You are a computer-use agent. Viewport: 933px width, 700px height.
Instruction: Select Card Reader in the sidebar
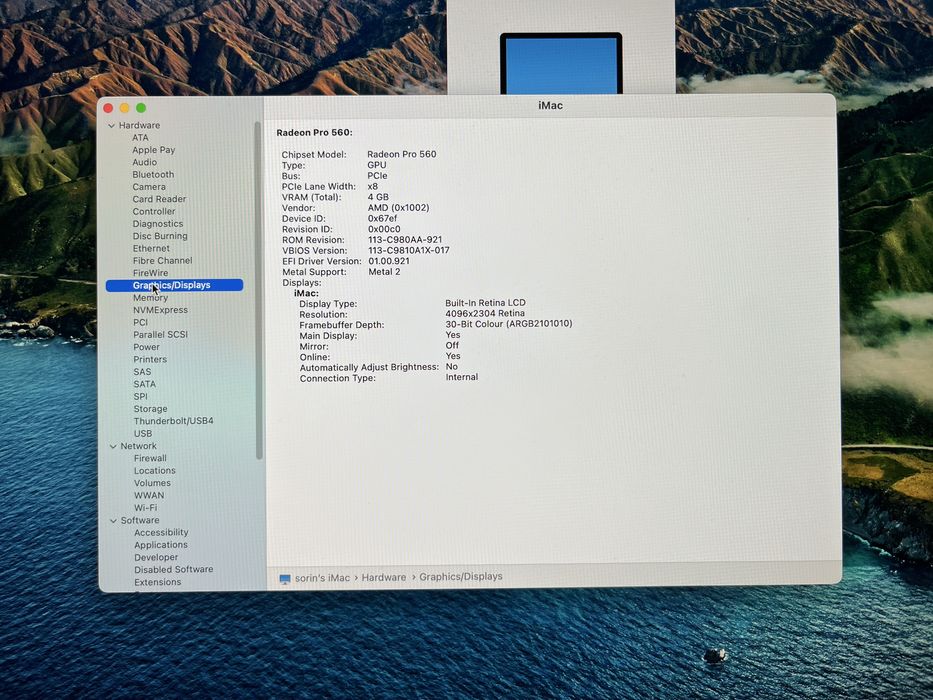pyautogui.click(x=159, y=199)
